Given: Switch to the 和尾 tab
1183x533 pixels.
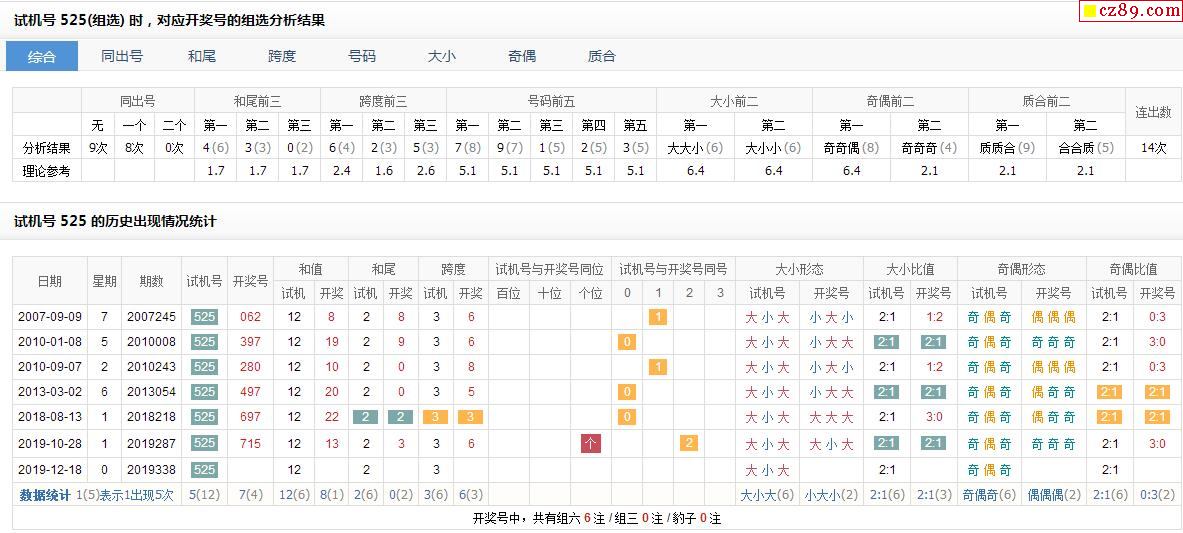Looking at the screenshot, I should pyautogui.click(x=202, y=56).
